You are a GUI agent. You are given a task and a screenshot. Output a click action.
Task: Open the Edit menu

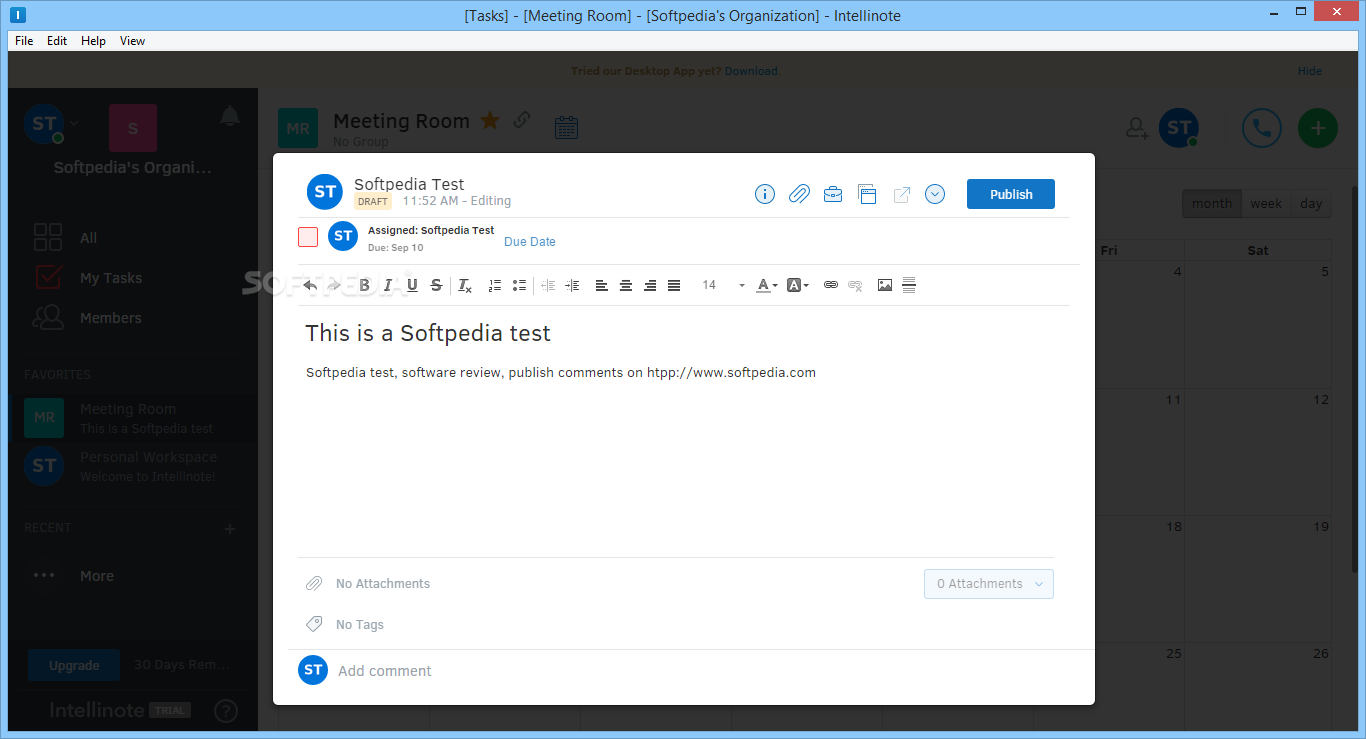click(57, 41)
